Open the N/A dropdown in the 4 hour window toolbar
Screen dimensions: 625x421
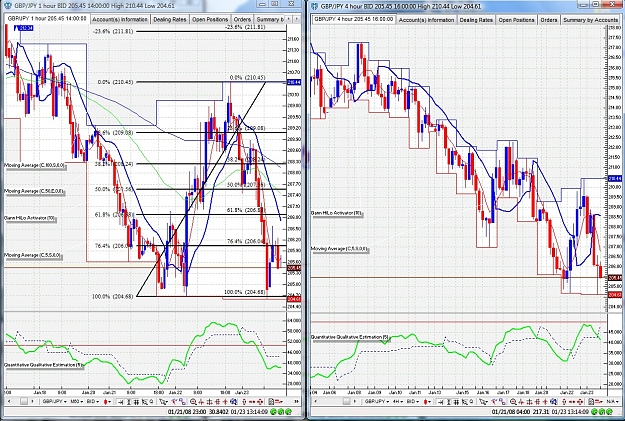[612, 401]
